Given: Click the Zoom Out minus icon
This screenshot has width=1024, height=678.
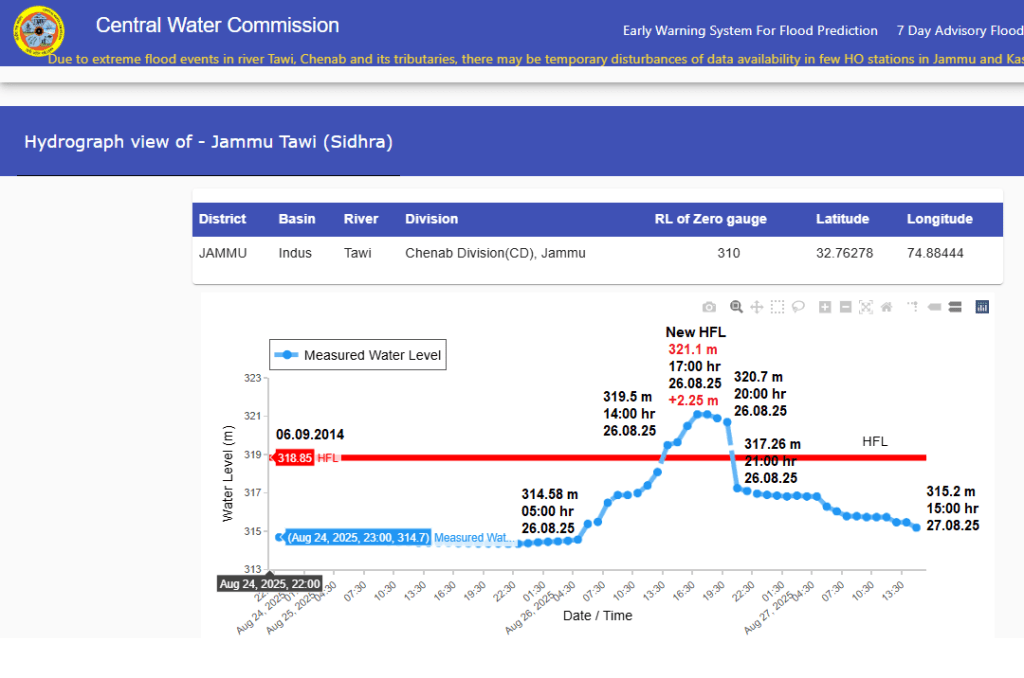Looking at the screenshot, I should (x=845, y=307).
